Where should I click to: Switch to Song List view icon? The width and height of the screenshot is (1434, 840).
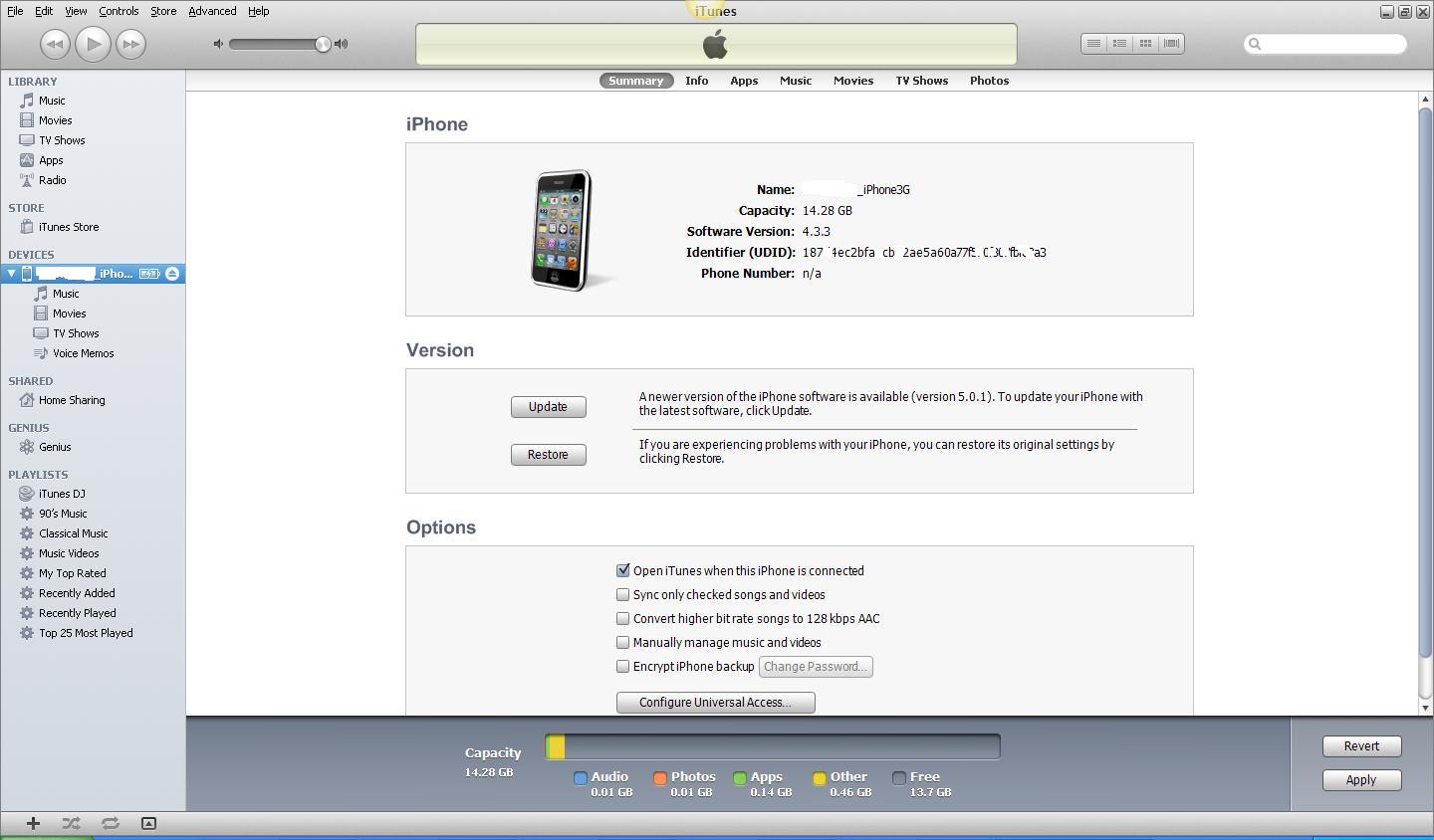click(x=1093, y=43)
